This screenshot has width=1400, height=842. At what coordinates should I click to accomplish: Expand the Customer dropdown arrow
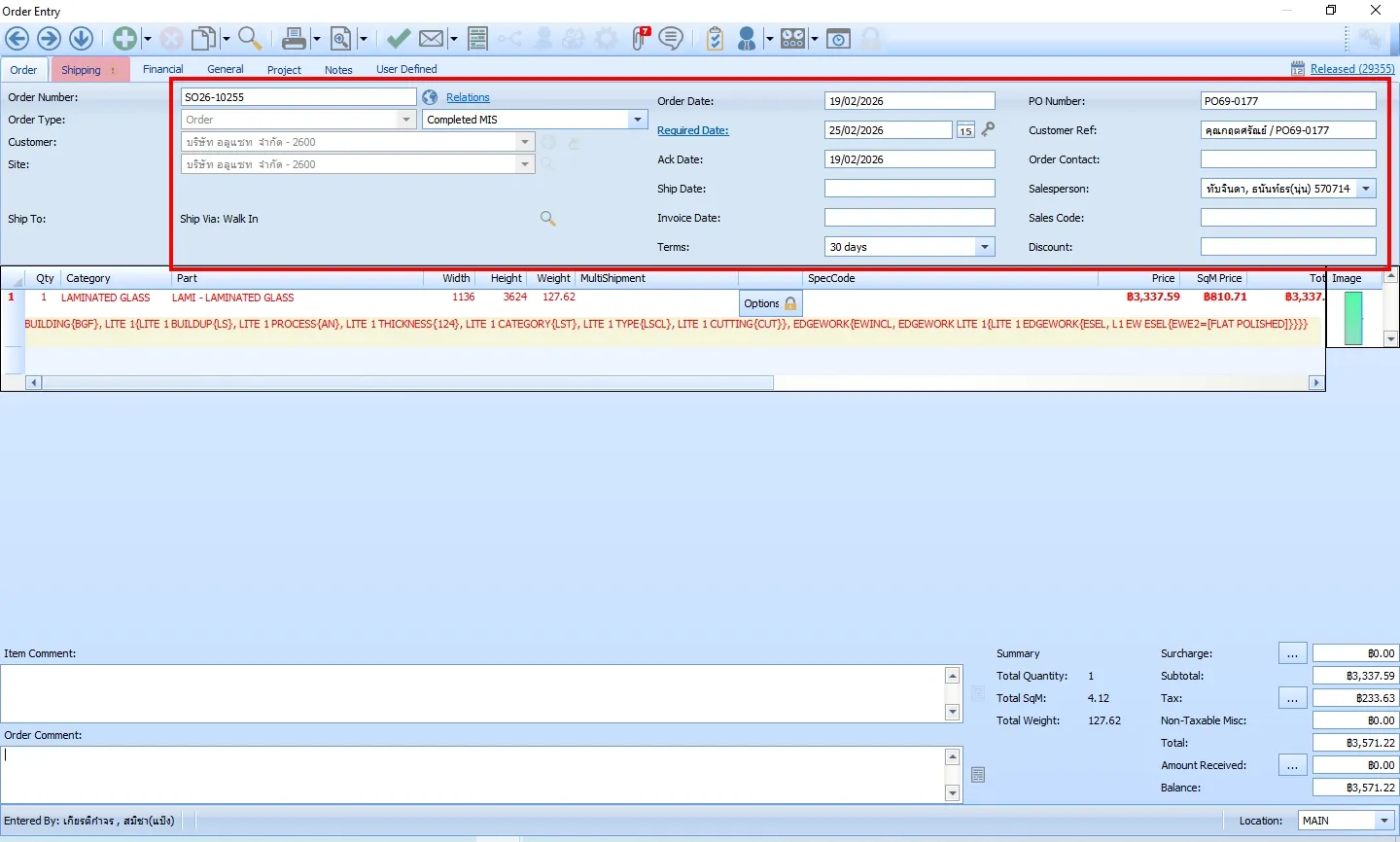coord(525,142)
